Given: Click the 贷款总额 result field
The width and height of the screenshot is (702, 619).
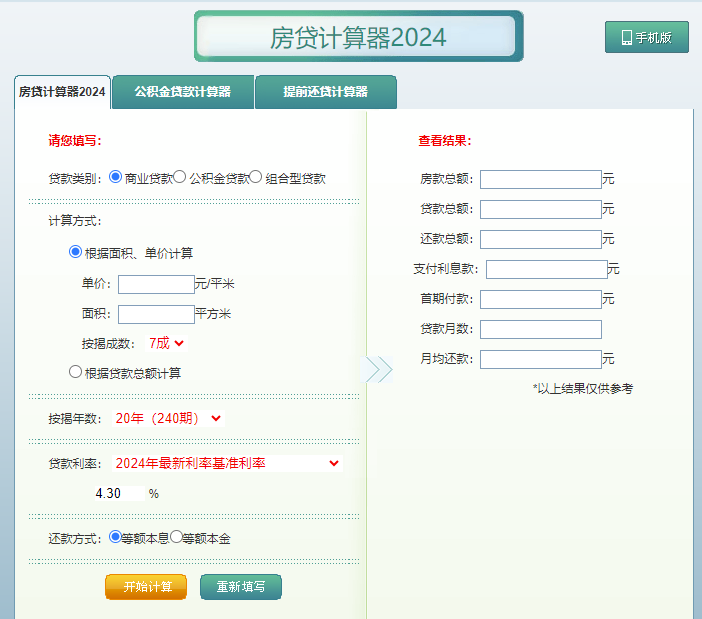Looking at the screenshot, I should click(541, 209).
